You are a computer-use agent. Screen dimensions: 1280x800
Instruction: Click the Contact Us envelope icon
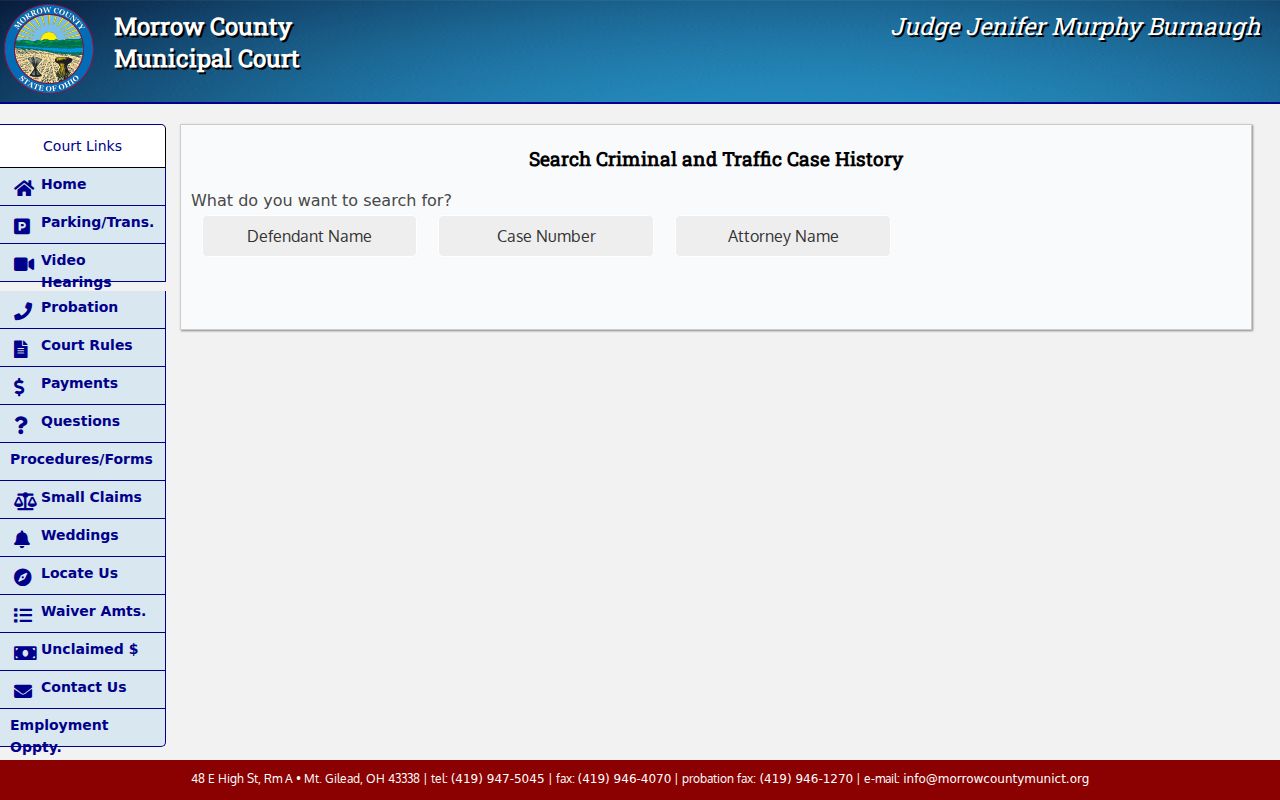point(23,691)
